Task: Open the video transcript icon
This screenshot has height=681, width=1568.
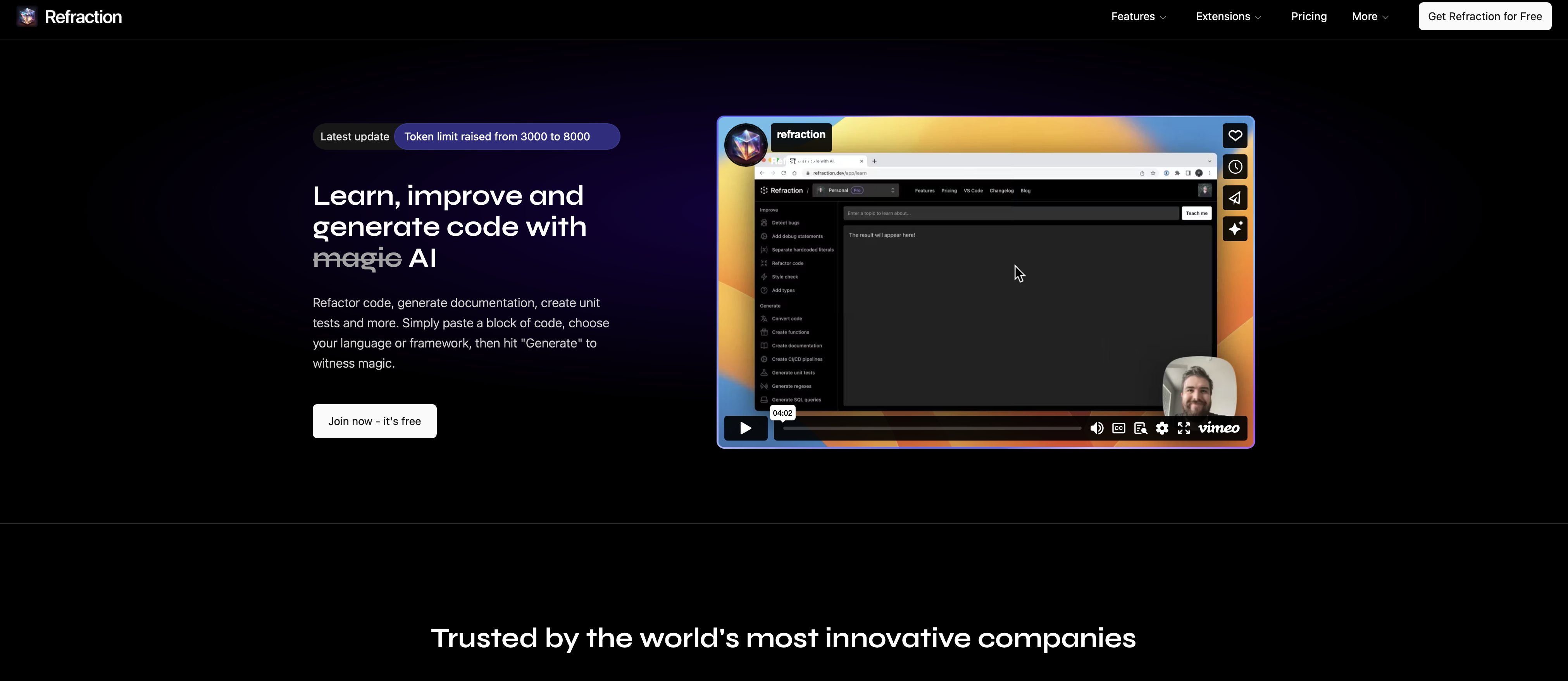Action: coord(1140,428)
